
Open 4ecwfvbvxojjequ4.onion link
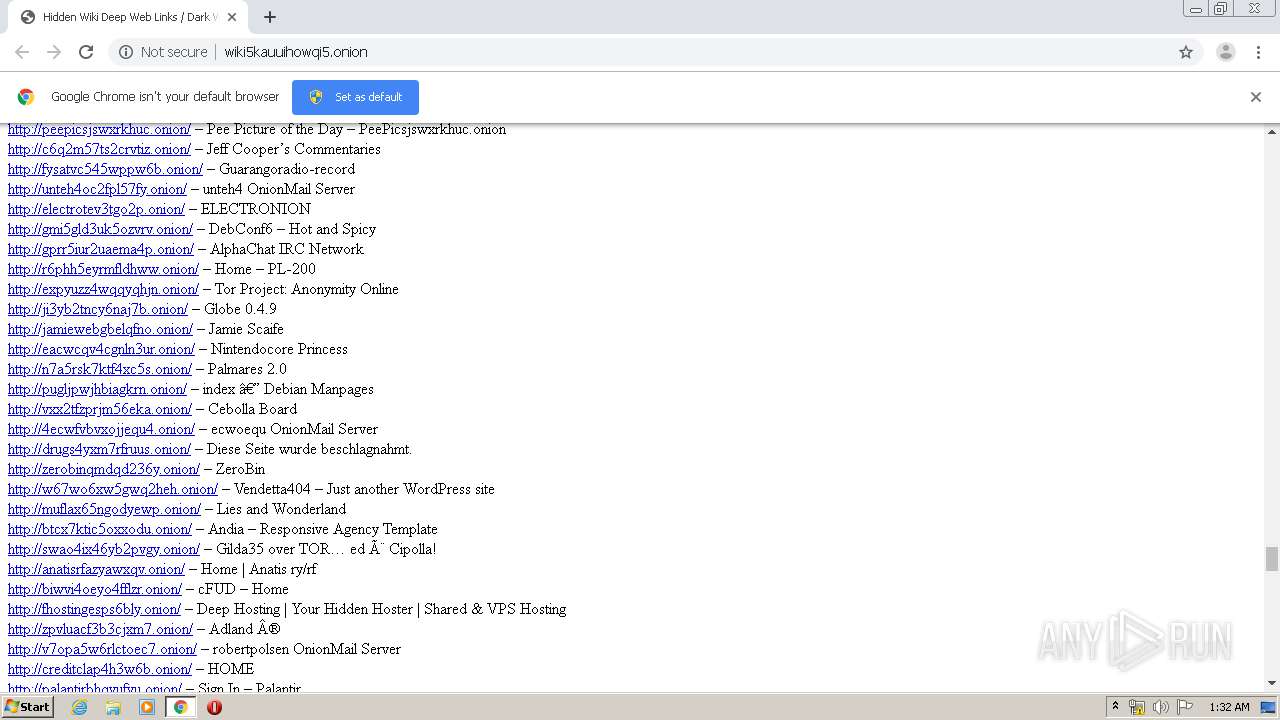[101, 429]
